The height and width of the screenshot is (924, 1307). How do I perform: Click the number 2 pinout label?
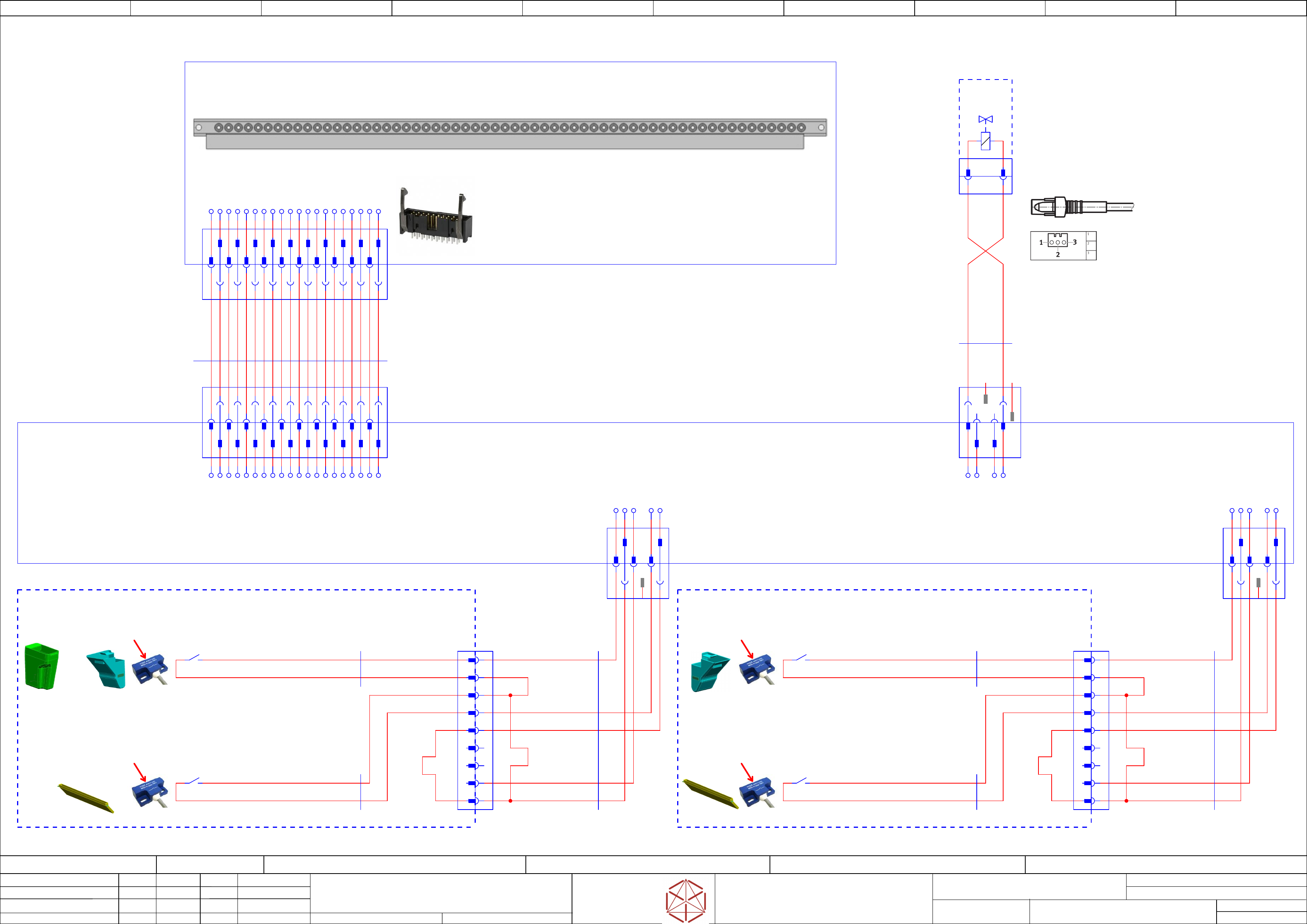pyautogui.click(x=1057, y=255)
